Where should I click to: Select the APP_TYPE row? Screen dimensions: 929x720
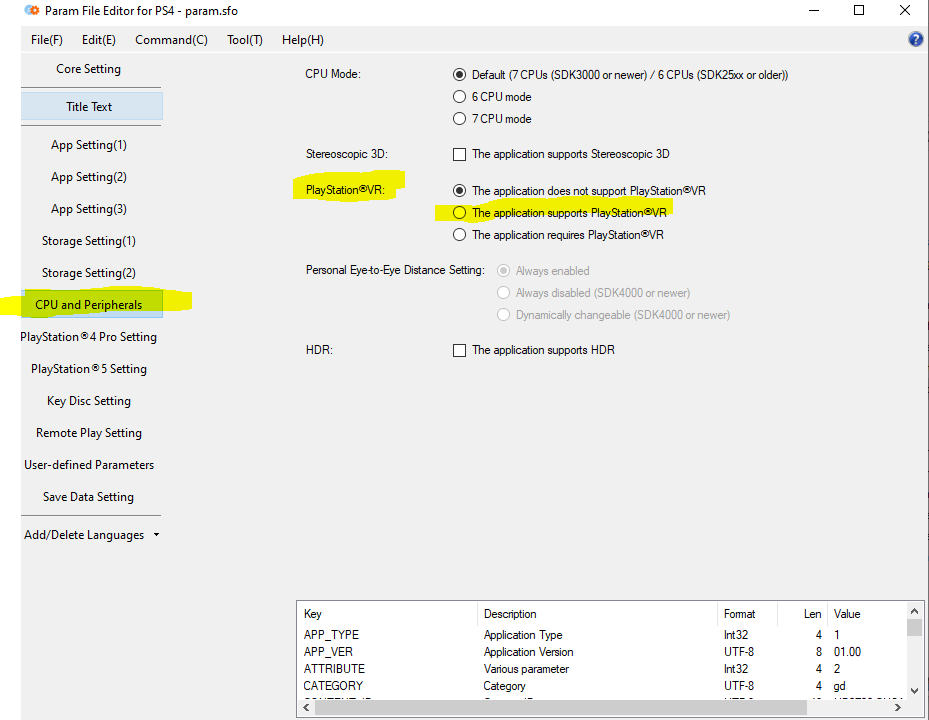(x=602, y=635)
